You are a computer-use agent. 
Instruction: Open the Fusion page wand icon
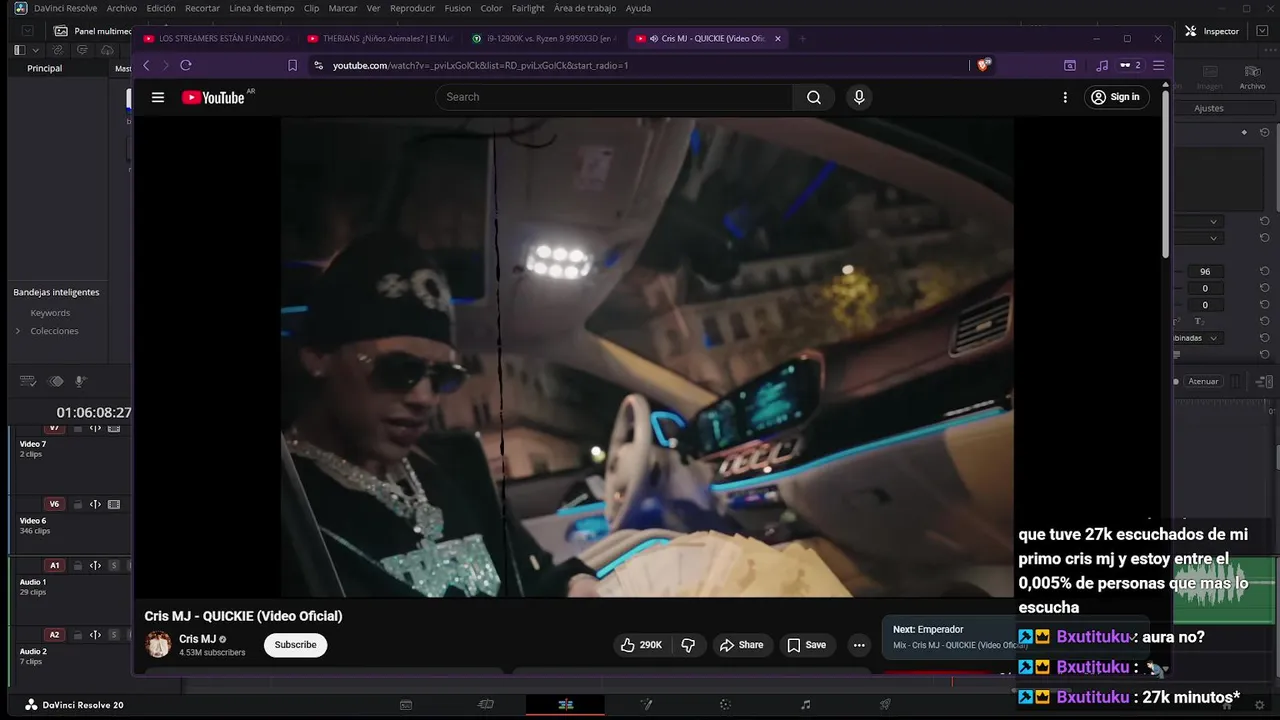pyautogui.click(x=646, y=705)
